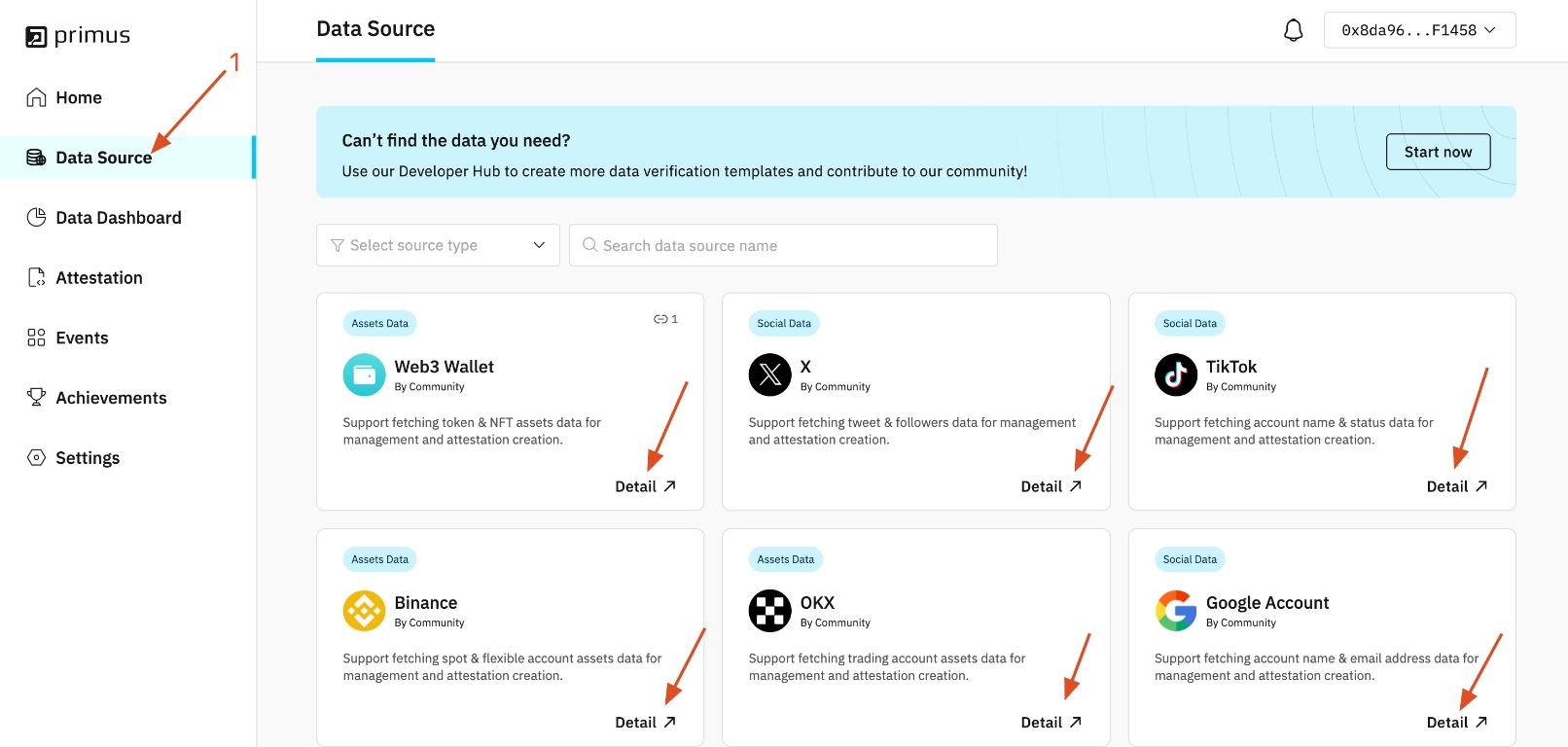Click the search magnifier icon
The height and width of the screenshot is (747, 1568).
click(x=589, y=245)
